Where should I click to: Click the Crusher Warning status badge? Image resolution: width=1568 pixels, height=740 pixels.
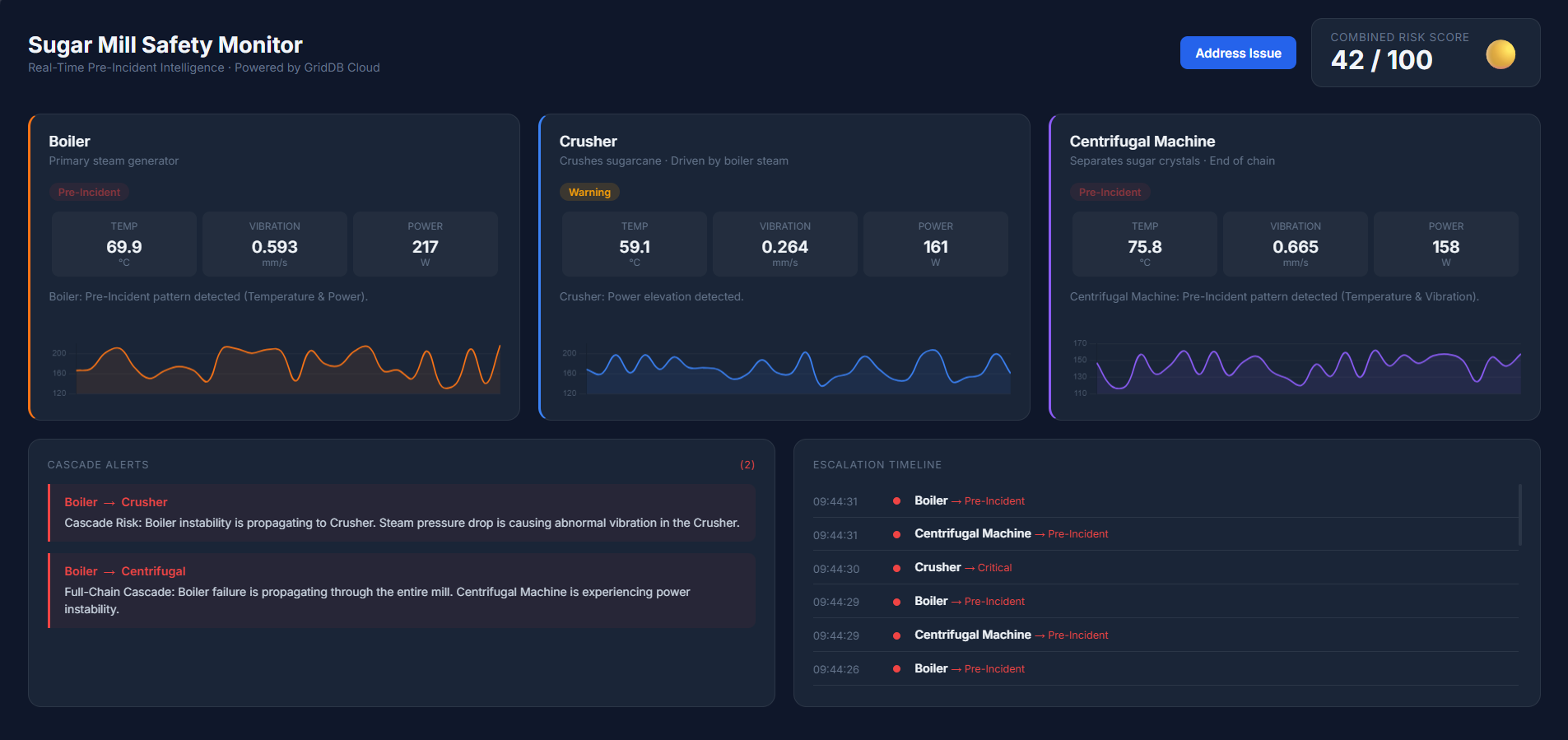589,192
